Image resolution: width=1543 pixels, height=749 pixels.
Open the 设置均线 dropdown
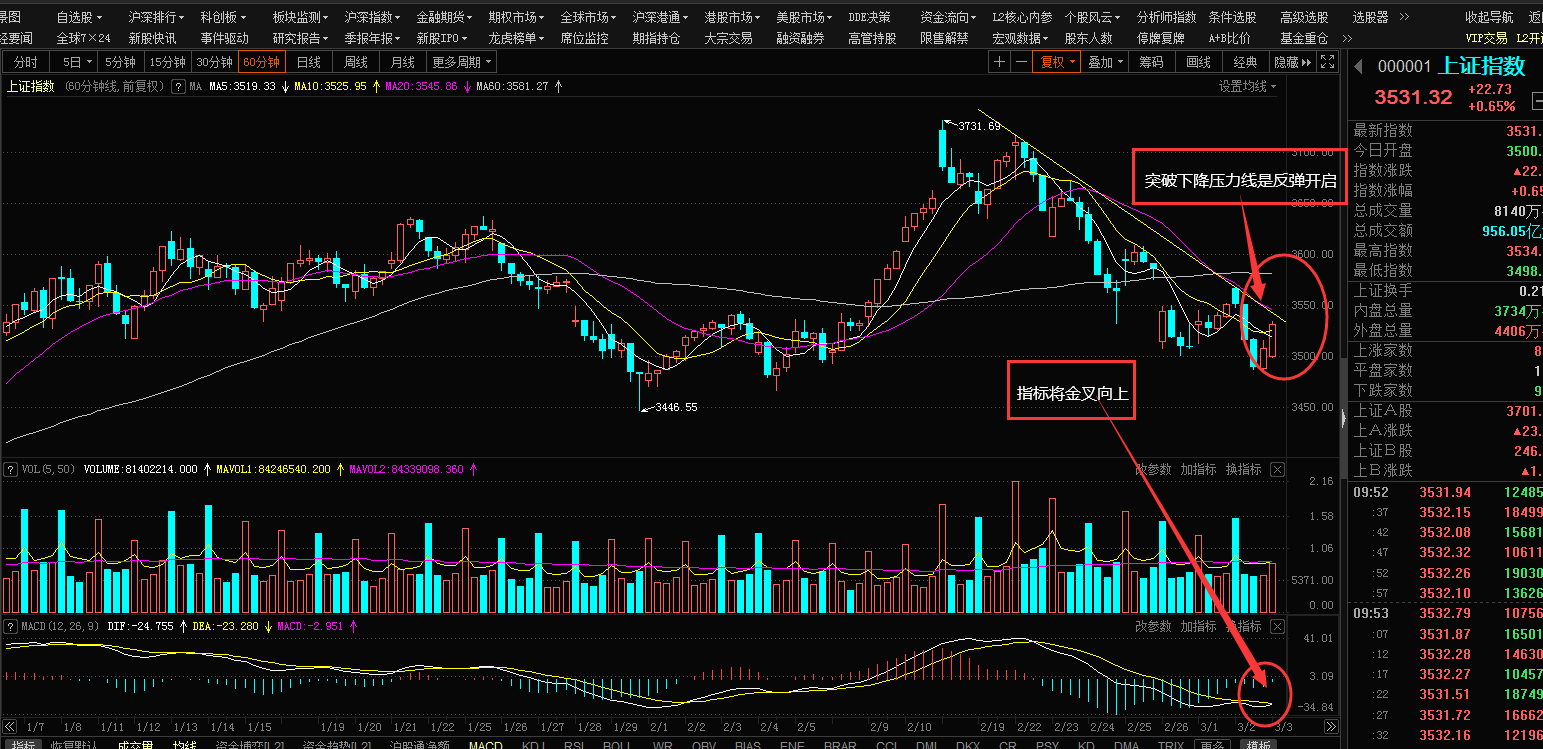[x=1247, y=86]
